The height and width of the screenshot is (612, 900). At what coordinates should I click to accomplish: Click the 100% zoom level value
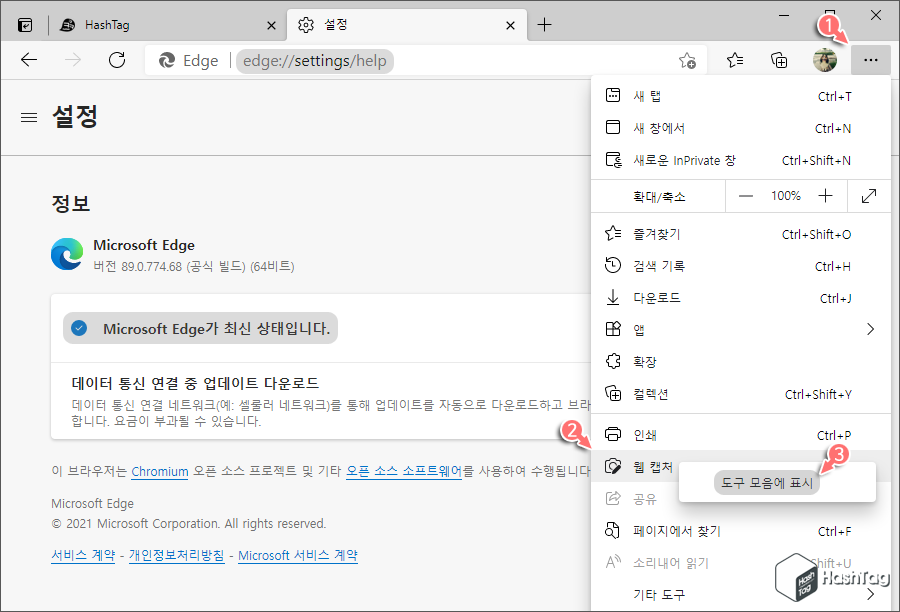tap(786, 196)
